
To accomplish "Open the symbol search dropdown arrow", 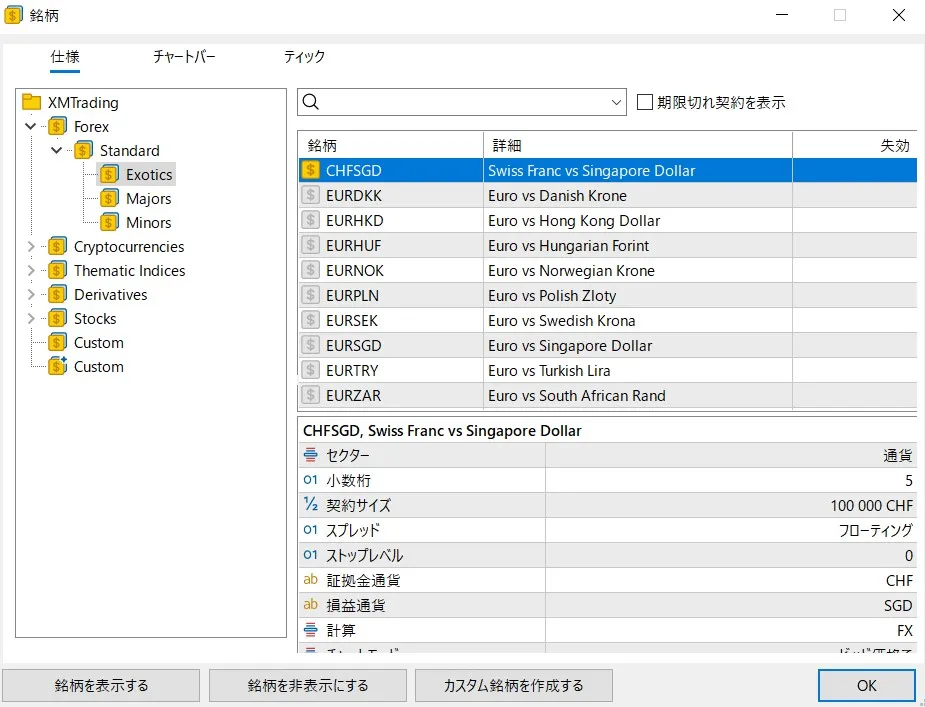I will point(615,102).
